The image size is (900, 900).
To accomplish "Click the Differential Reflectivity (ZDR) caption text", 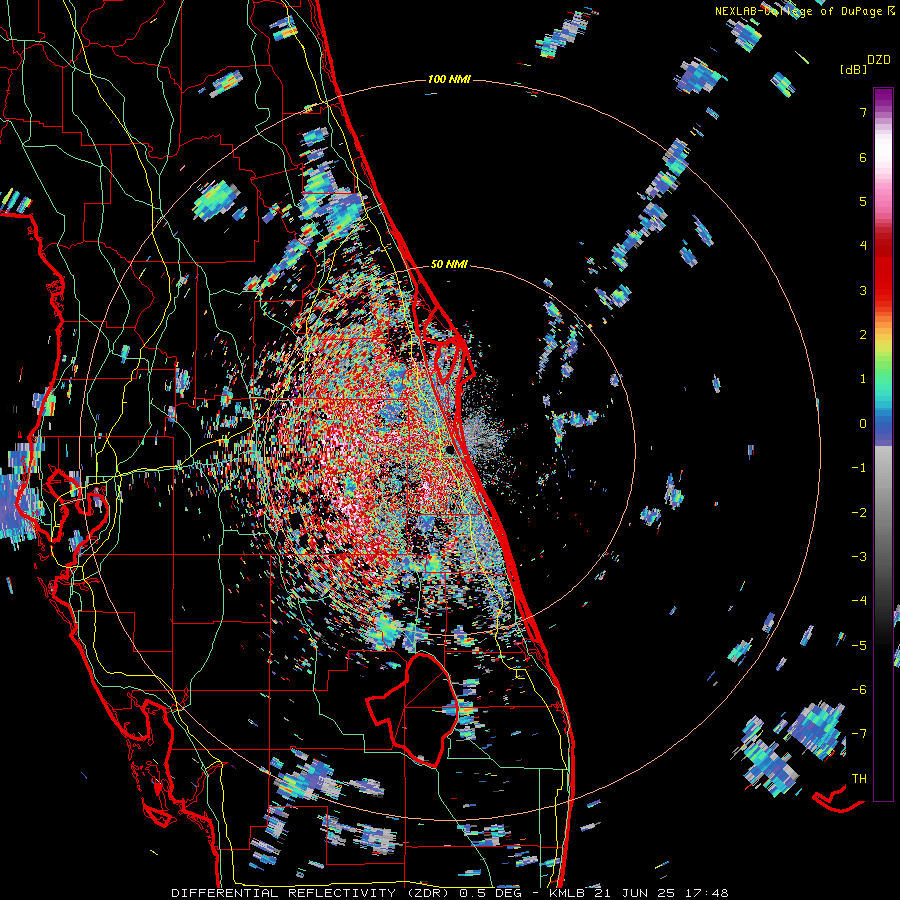I will pos(312,893).
